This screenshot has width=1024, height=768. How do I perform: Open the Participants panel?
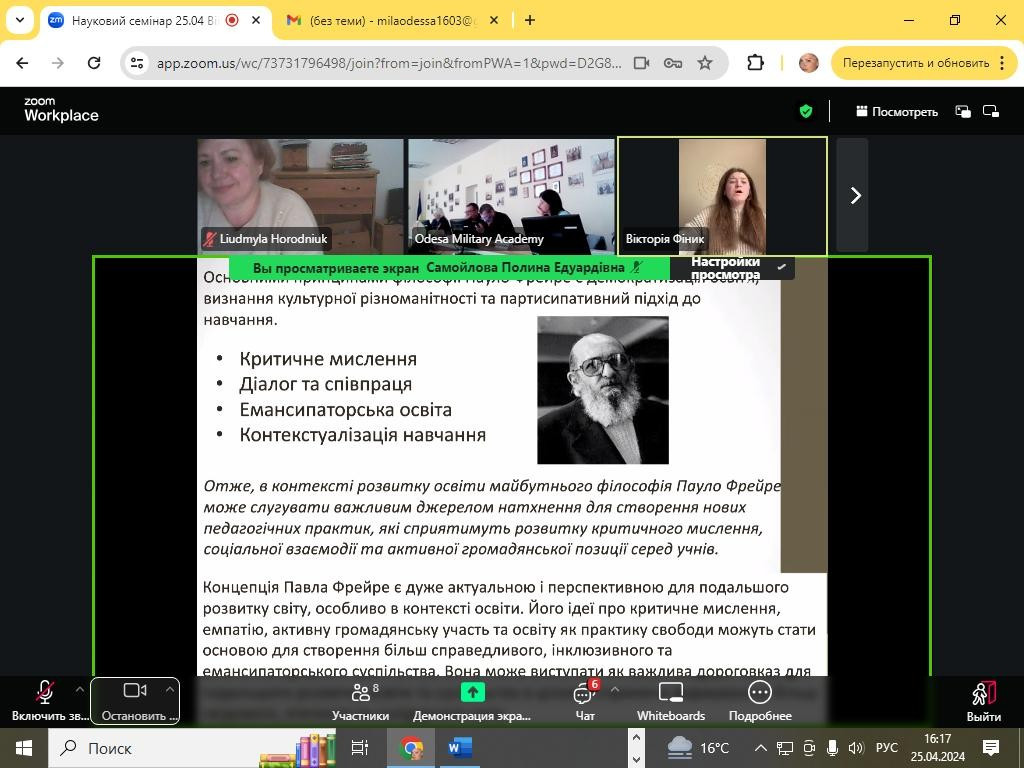tap(360, 700)
